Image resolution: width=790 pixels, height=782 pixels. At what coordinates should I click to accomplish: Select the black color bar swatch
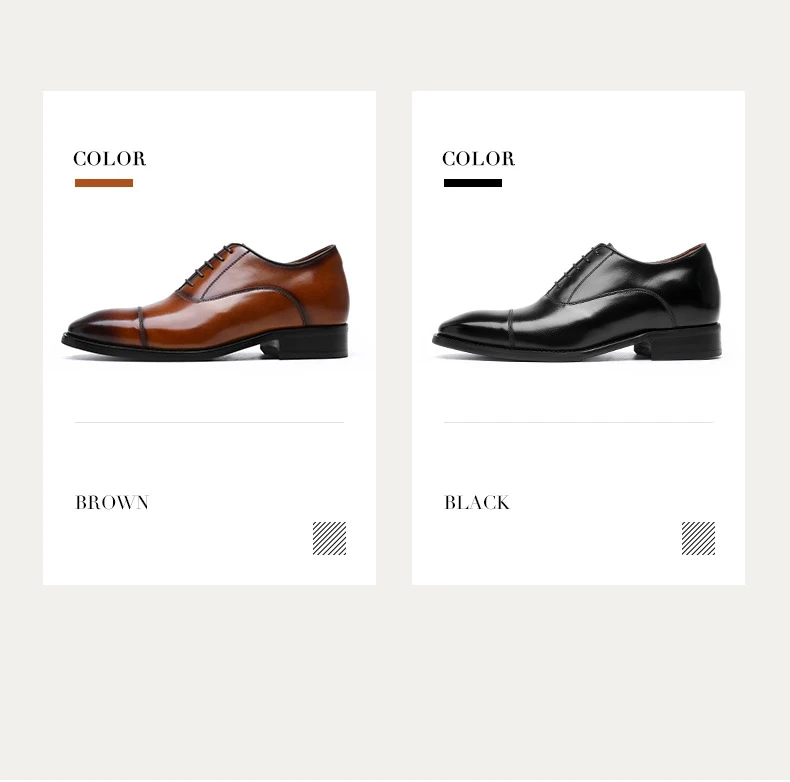point(473,183)
